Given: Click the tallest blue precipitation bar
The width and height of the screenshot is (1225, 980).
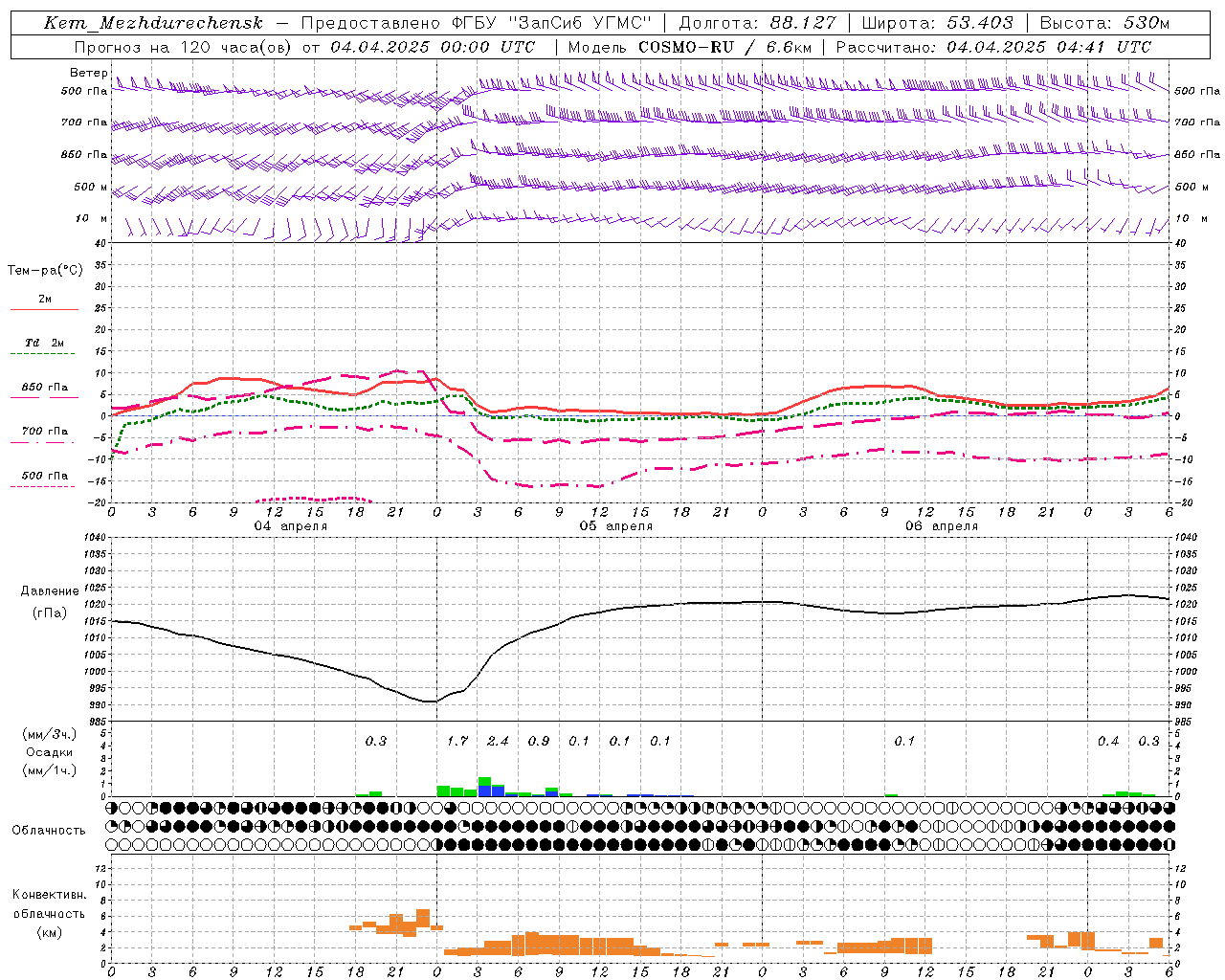Looking at the screenshot, I should point(484,791).
